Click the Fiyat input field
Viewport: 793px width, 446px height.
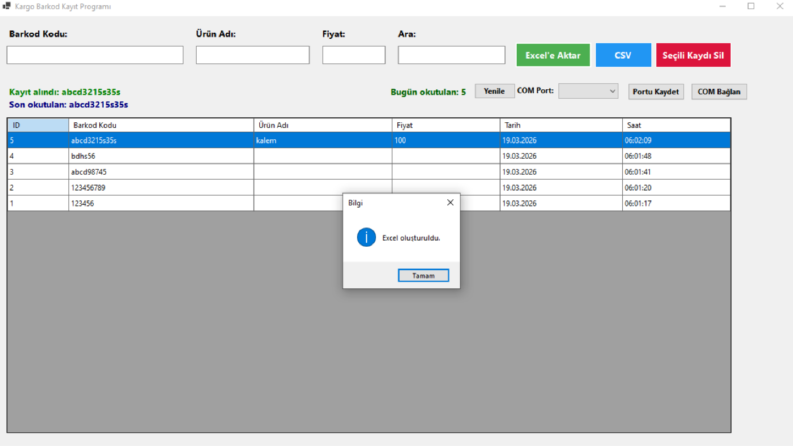coord(354,55)
